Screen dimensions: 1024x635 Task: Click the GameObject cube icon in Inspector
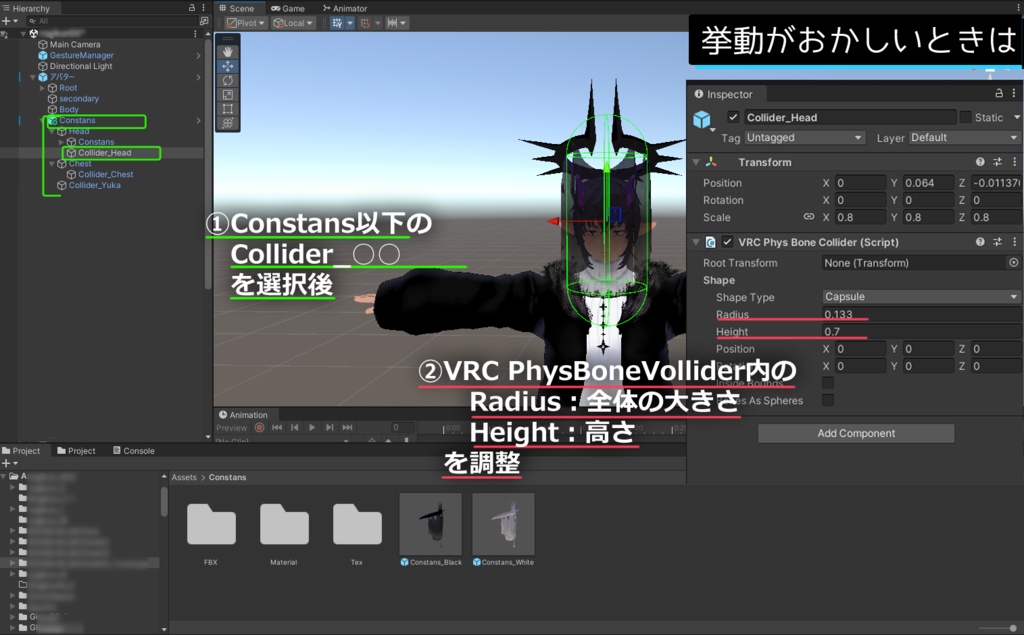point(702,120)
